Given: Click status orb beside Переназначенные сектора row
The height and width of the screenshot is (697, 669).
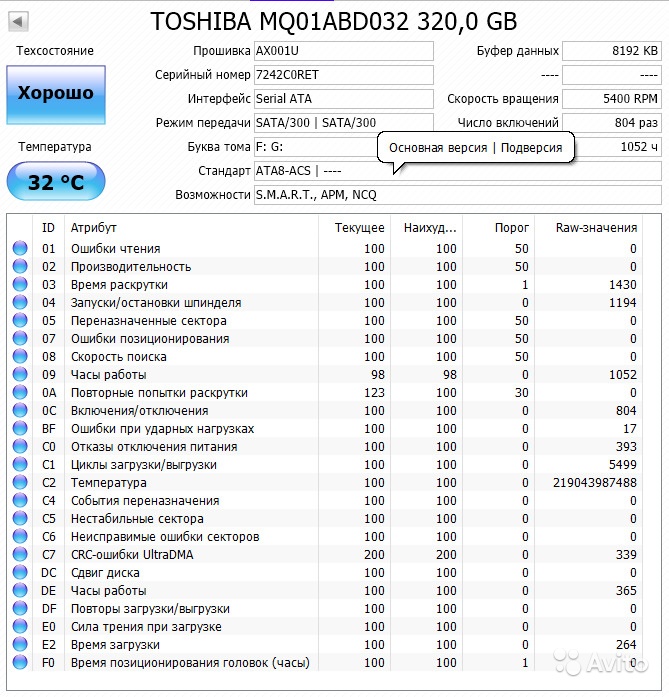Looking at the screenshot, I should tap(20, 320).
